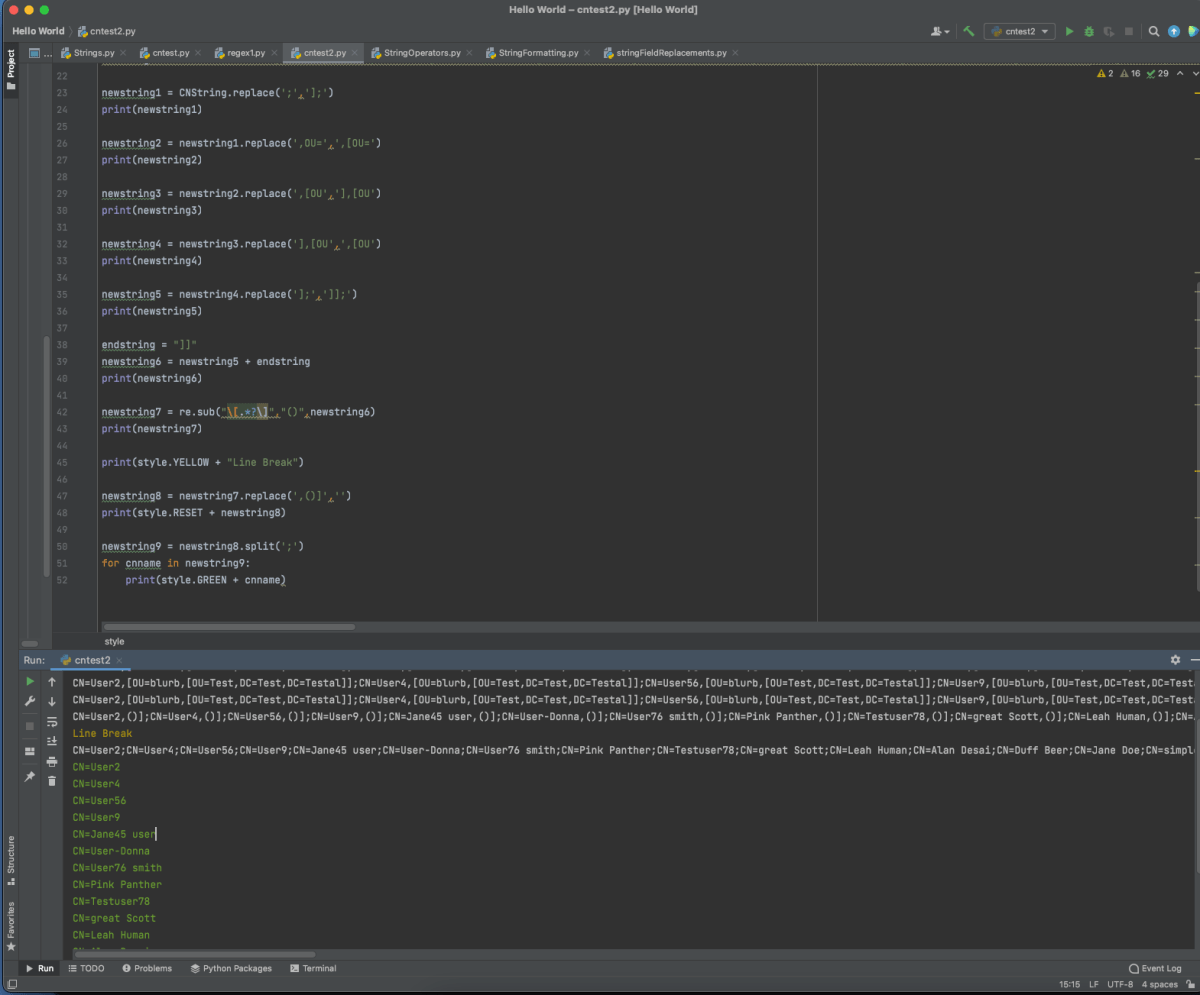This screenshot has height=995, width=1200.
Task: Open Search Everywhere with the magnifier icon
Action: click(x=1153, y=31)
